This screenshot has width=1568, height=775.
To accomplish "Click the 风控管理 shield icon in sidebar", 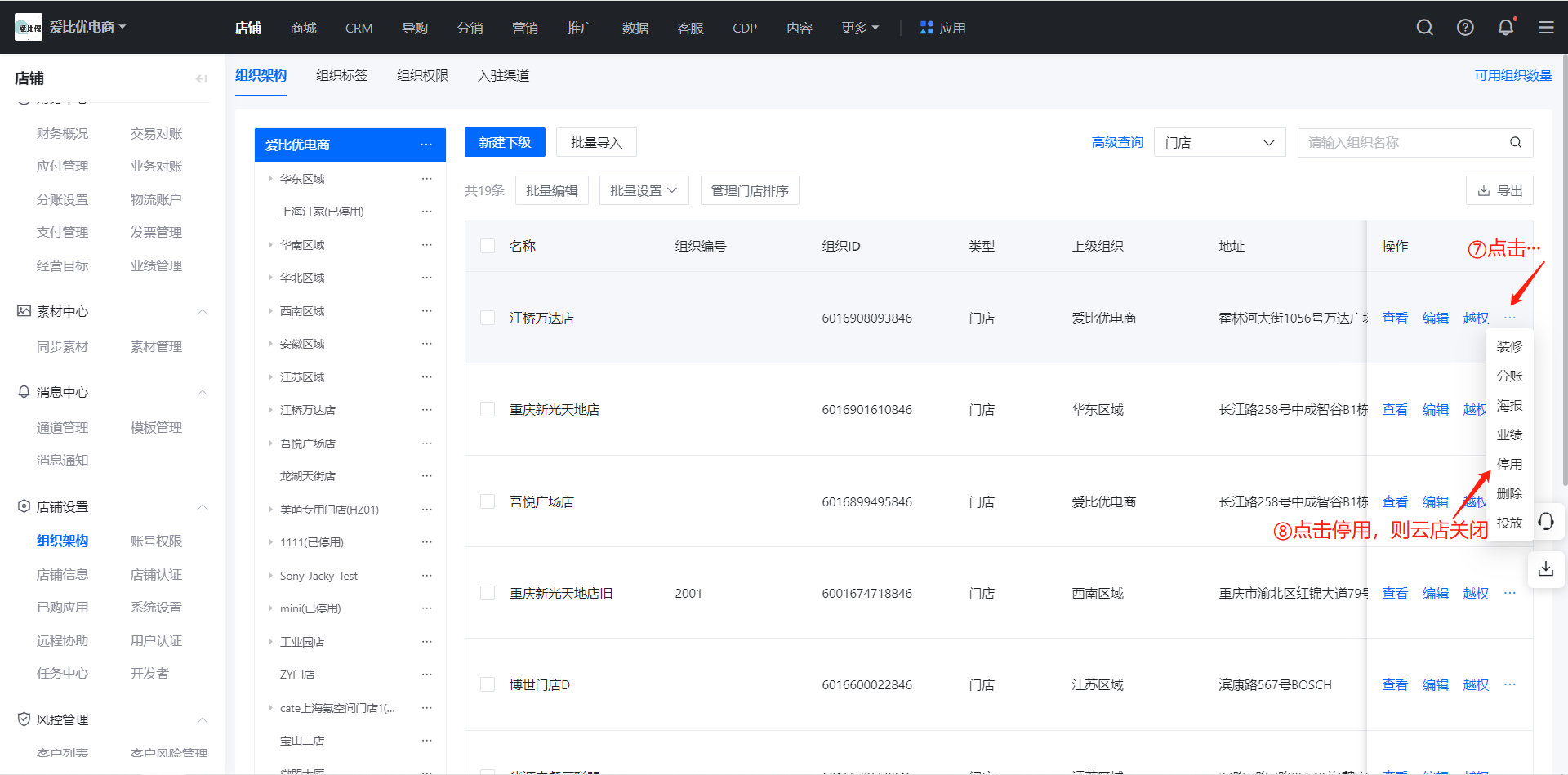I will tap(24, 719).
